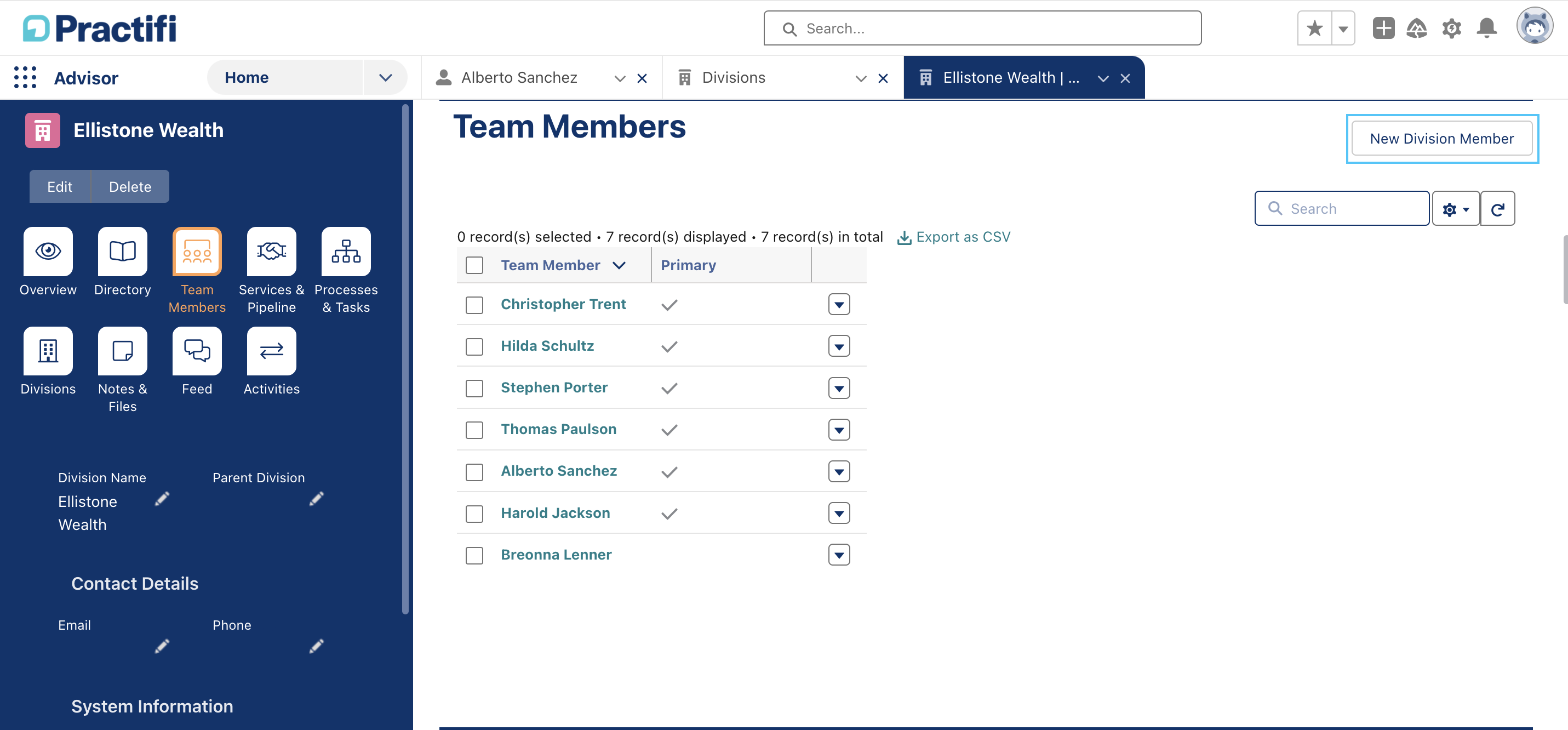Open the Ellistone Wealth tab dropdown chevron
The image size is (1568, 730).
[x=1103, y=78]
